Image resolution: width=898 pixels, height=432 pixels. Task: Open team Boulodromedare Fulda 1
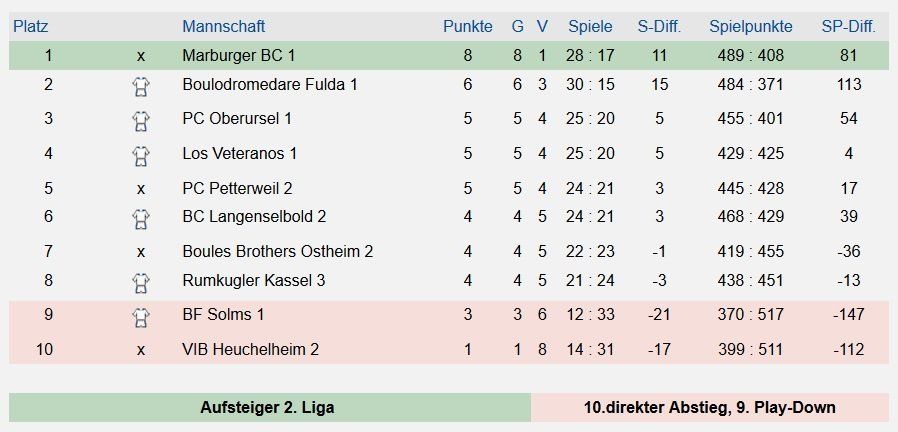(x=270, y=85)
